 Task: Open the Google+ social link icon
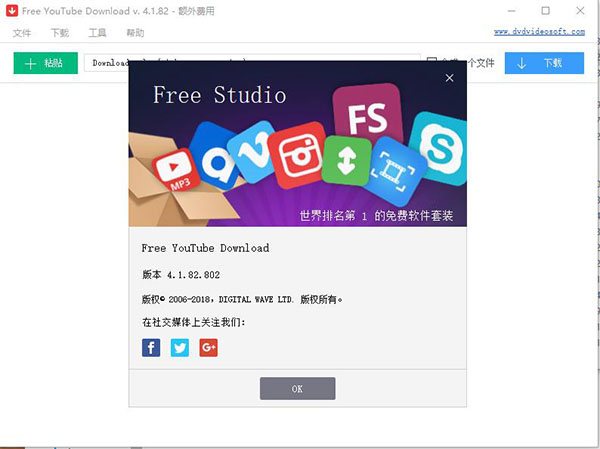209,348
